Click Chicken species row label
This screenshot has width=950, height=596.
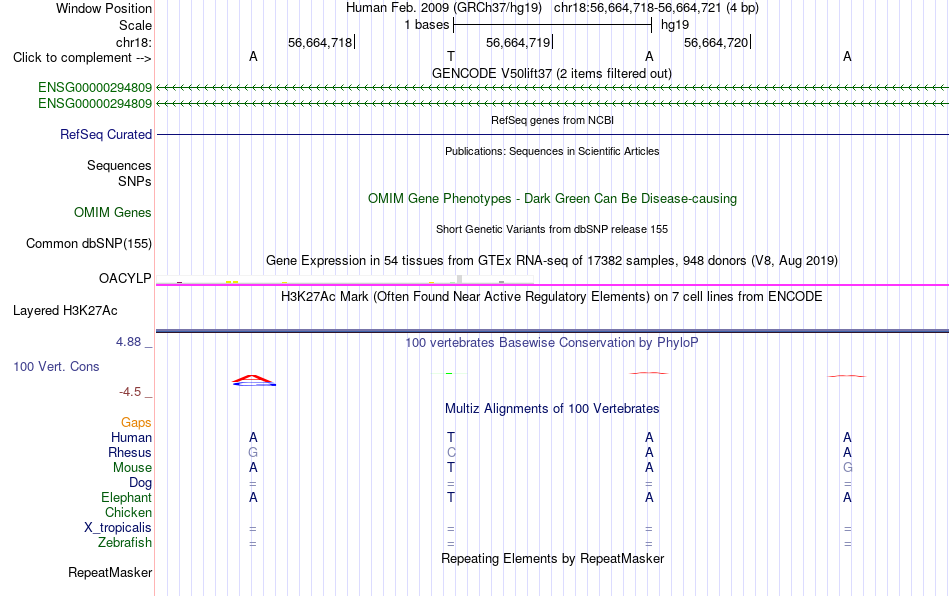[x=128, y=512]
